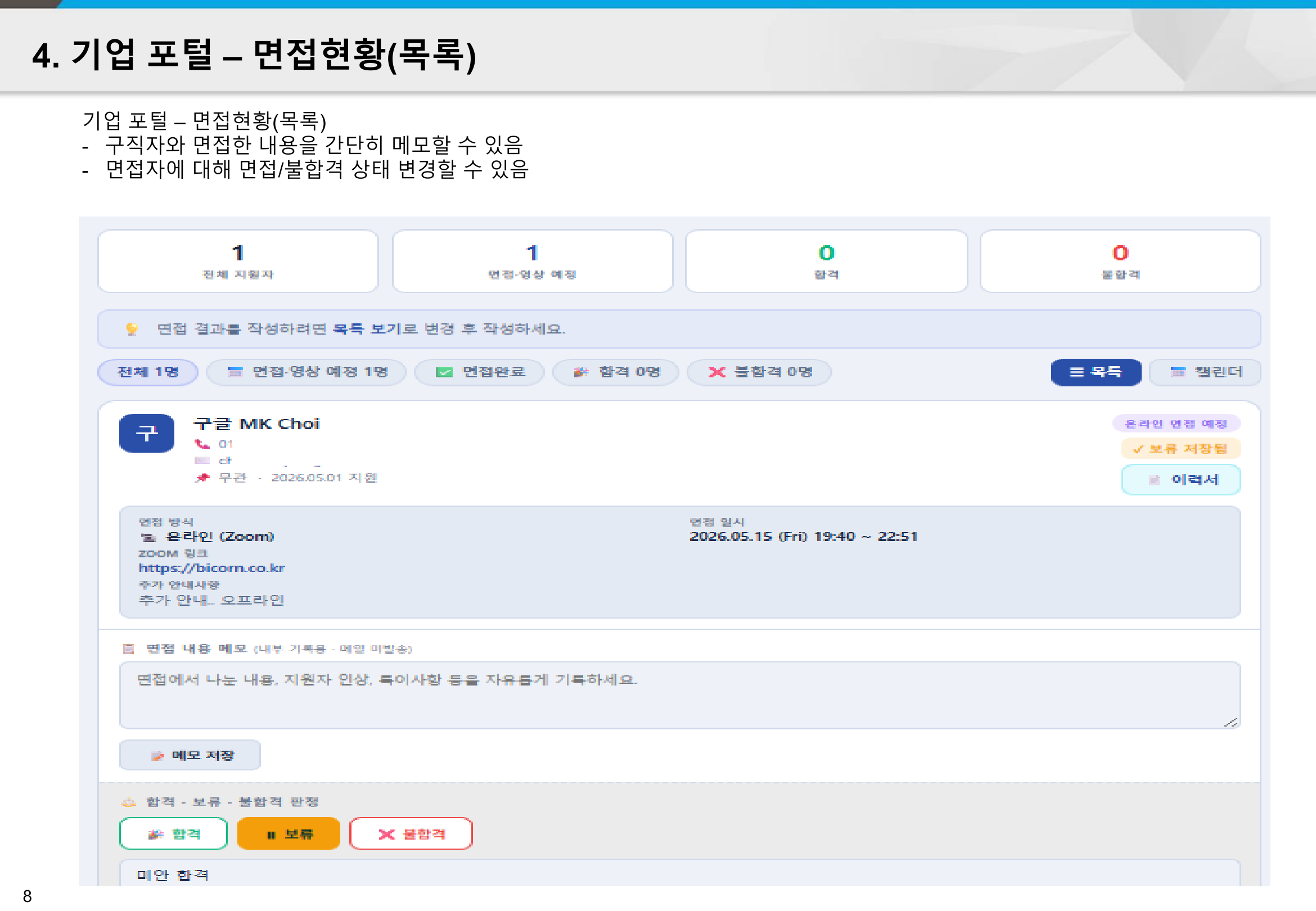Click the pushpin icon beside 무관
The width and height of the screenshot is (1316, 911).
point(202,478)
